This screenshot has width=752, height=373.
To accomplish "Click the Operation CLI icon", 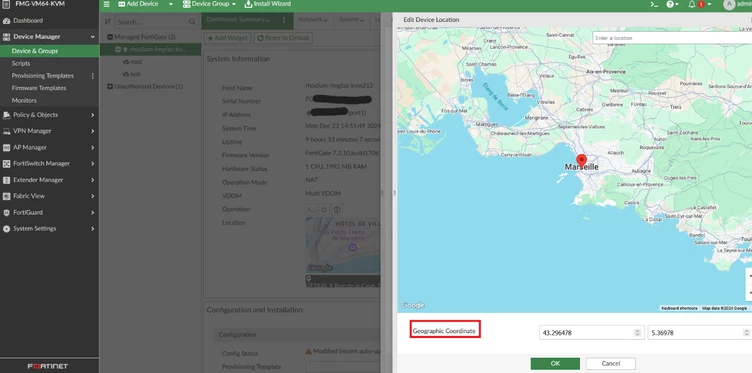I will (x=311, y=210).
